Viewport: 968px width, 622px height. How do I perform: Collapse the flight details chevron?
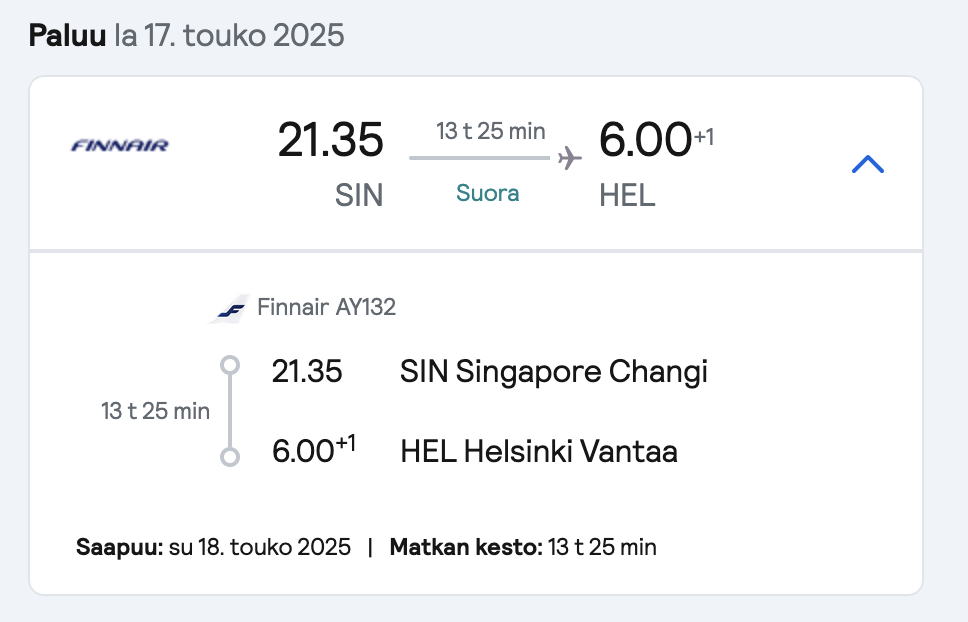[x=867, y=164]
